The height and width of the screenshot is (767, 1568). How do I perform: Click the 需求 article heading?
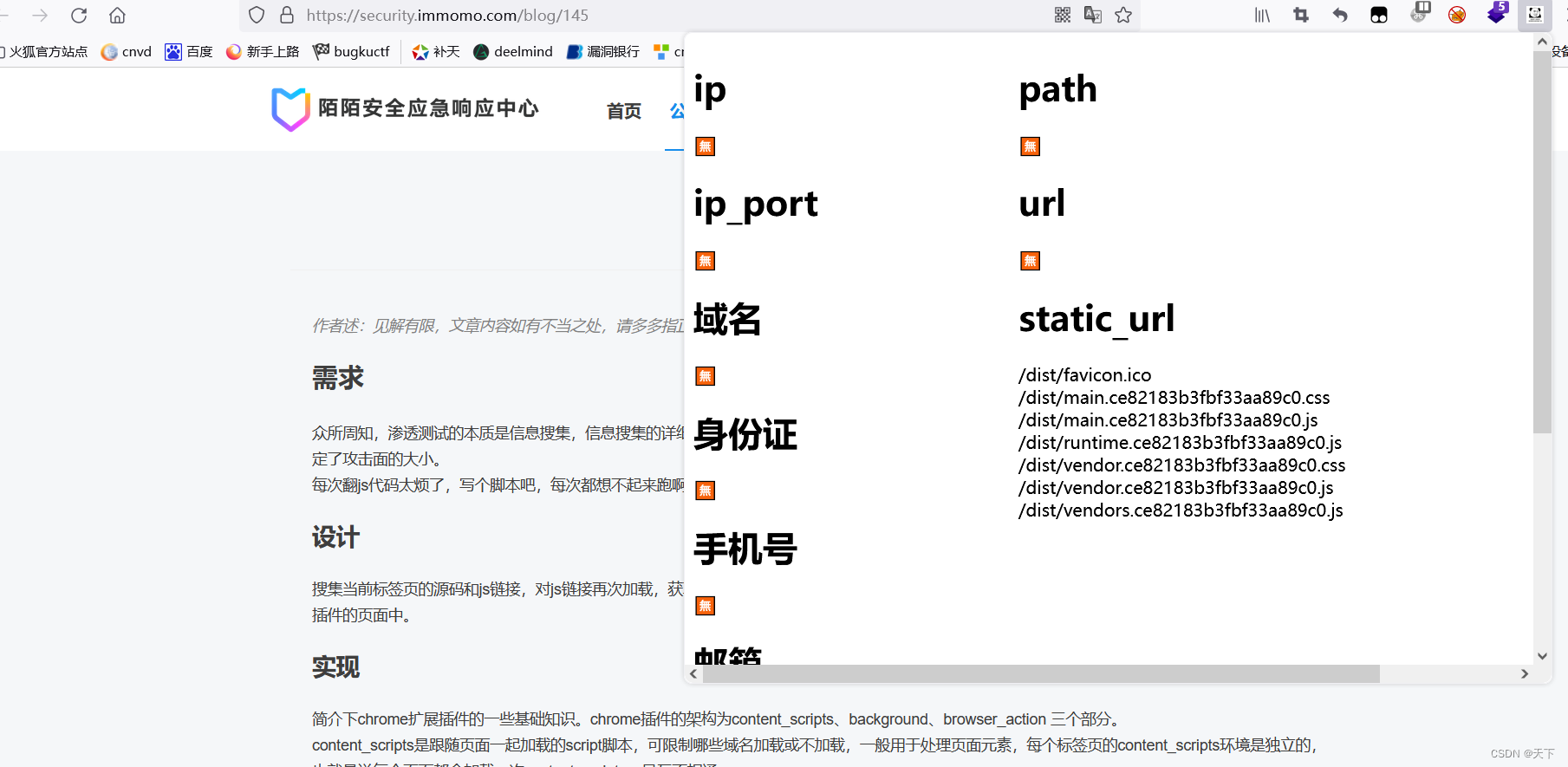click(338, 378)
